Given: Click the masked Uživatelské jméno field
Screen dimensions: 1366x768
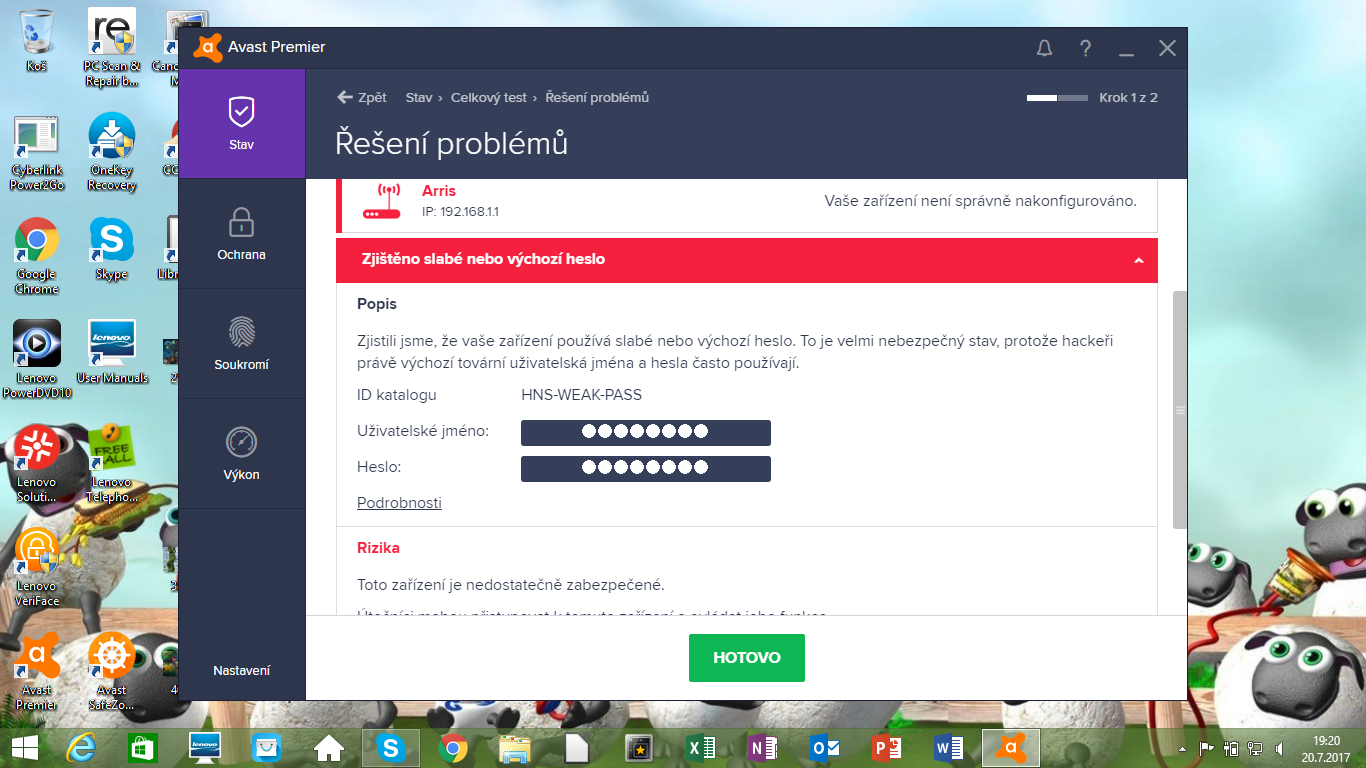Looking at the screenshot, I should point(646,432).
